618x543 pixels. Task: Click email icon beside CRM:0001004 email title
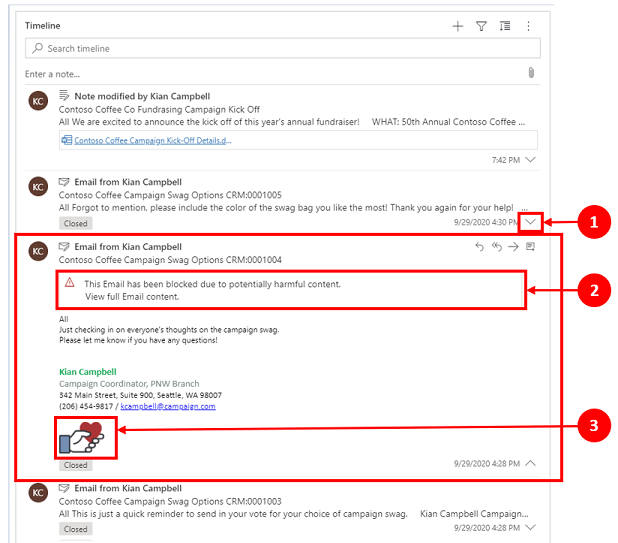pos(64,246)
